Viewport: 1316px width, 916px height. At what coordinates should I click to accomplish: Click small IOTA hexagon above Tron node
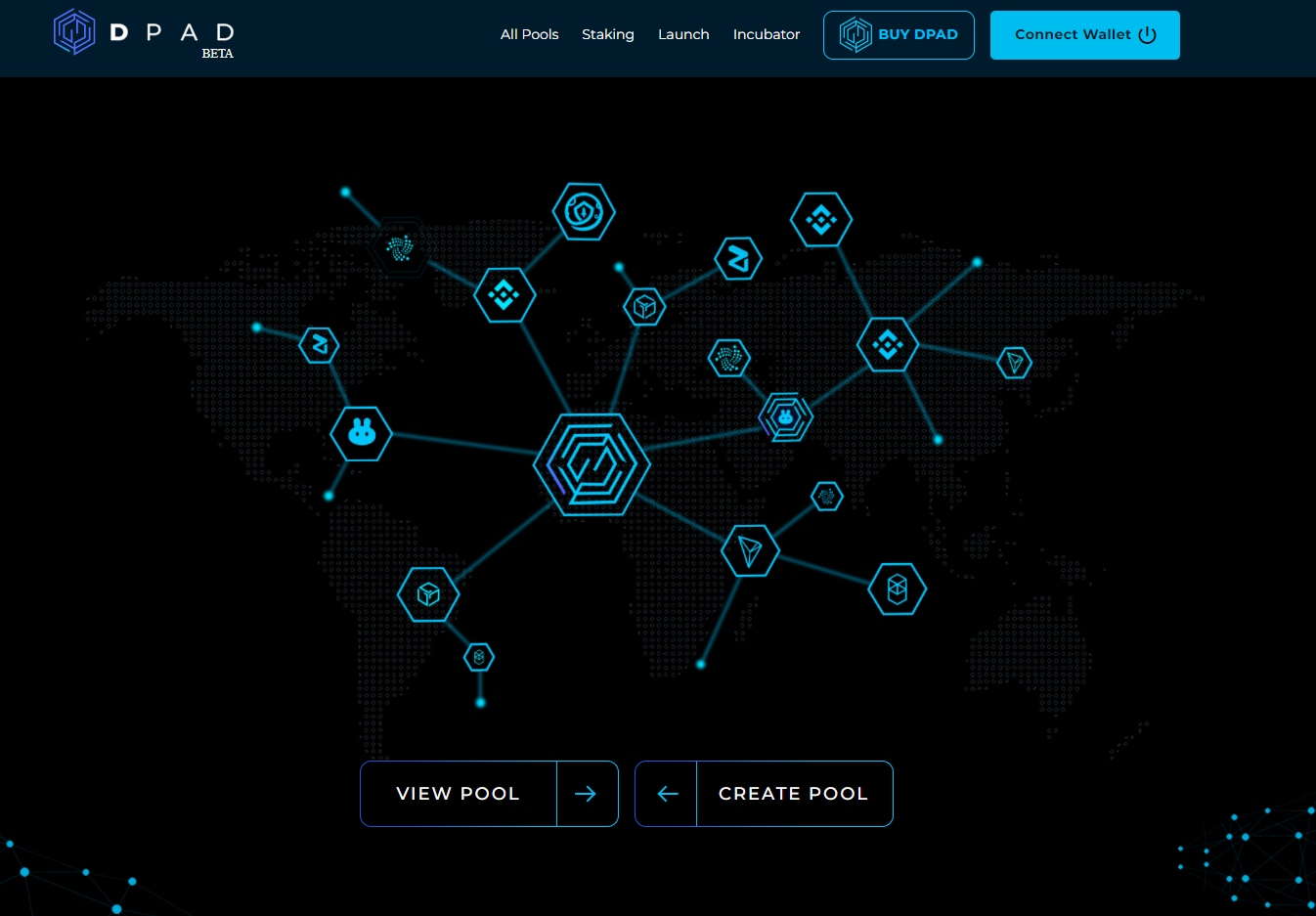pos(827,497)
